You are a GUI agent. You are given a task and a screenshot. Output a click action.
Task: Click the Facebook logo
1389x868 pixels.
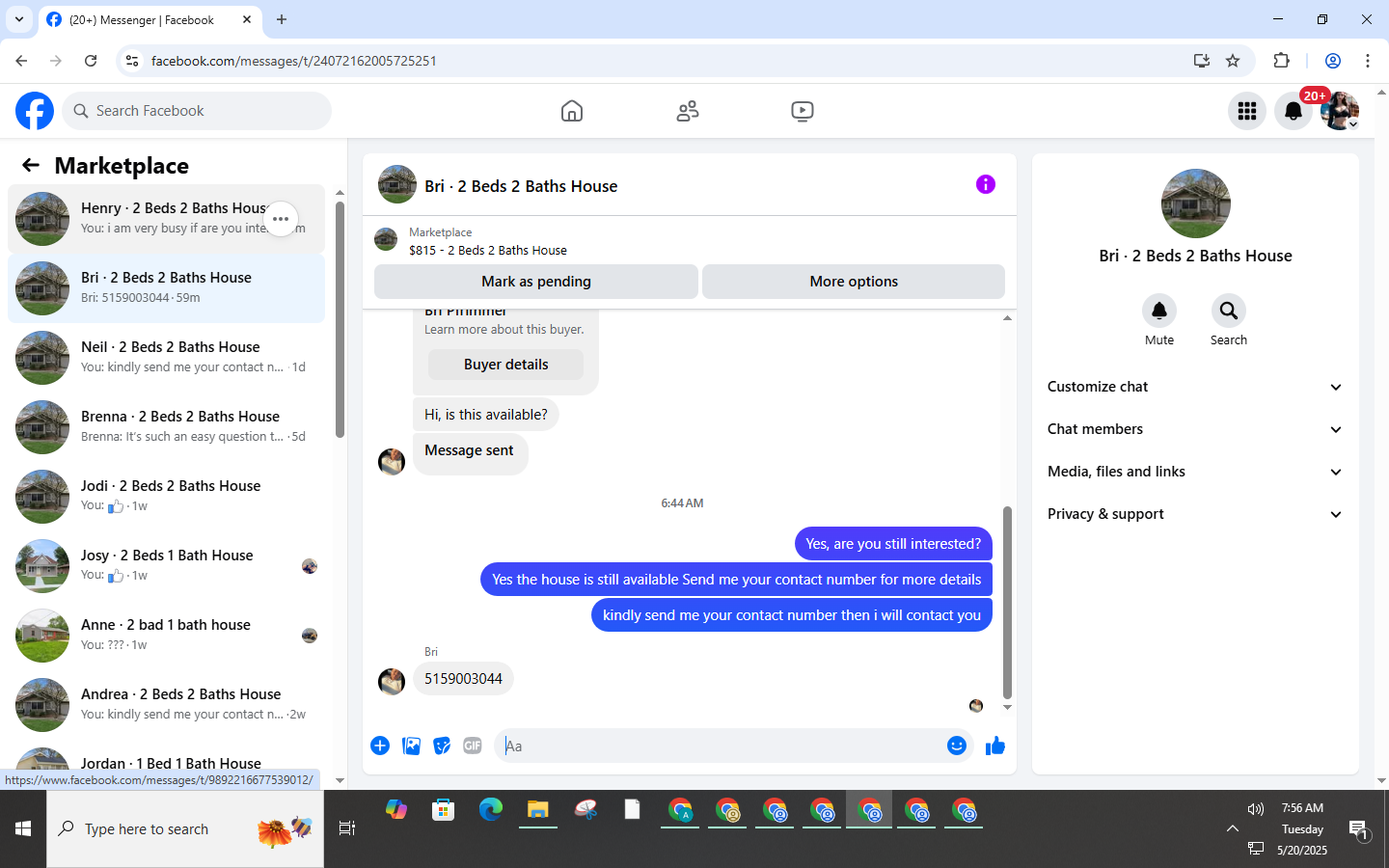tap(35, 111)
